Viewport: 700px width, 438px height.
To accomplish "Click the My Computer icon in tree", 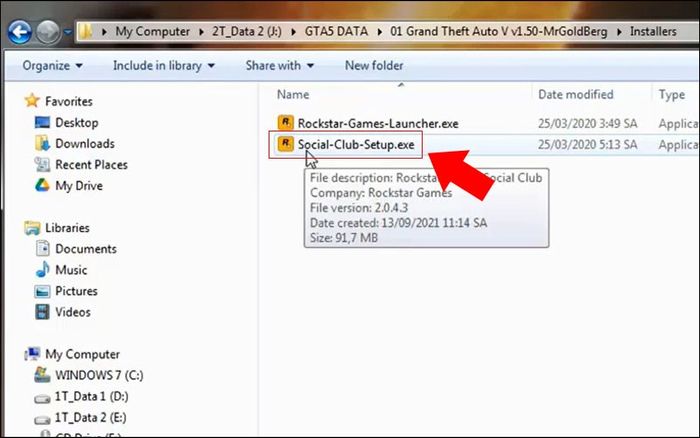I will pyautogui.click(x=32, y=354).
